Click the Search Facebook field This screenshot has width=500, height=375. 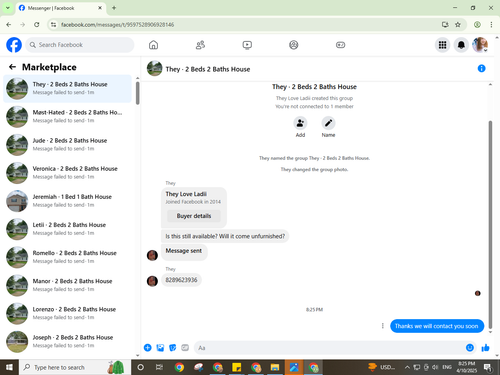80,45
